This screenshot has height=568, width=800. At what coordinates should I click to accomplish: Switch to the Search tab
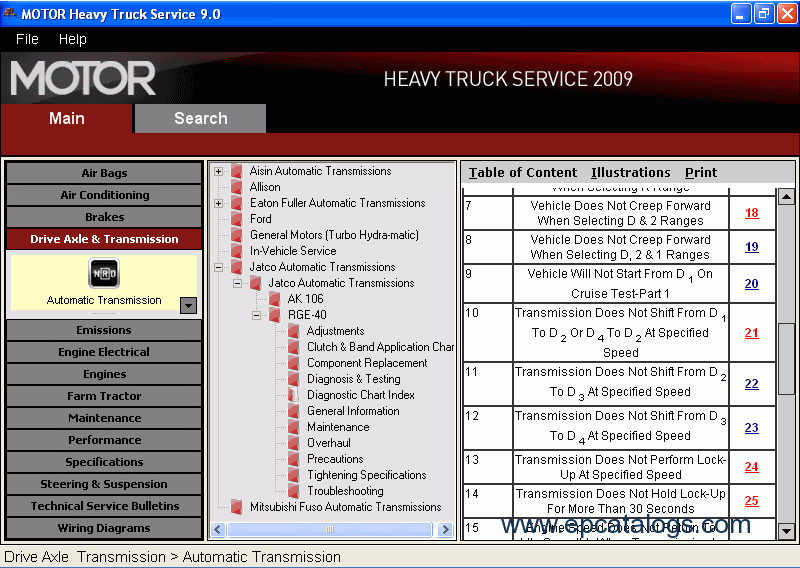[201, 118]
